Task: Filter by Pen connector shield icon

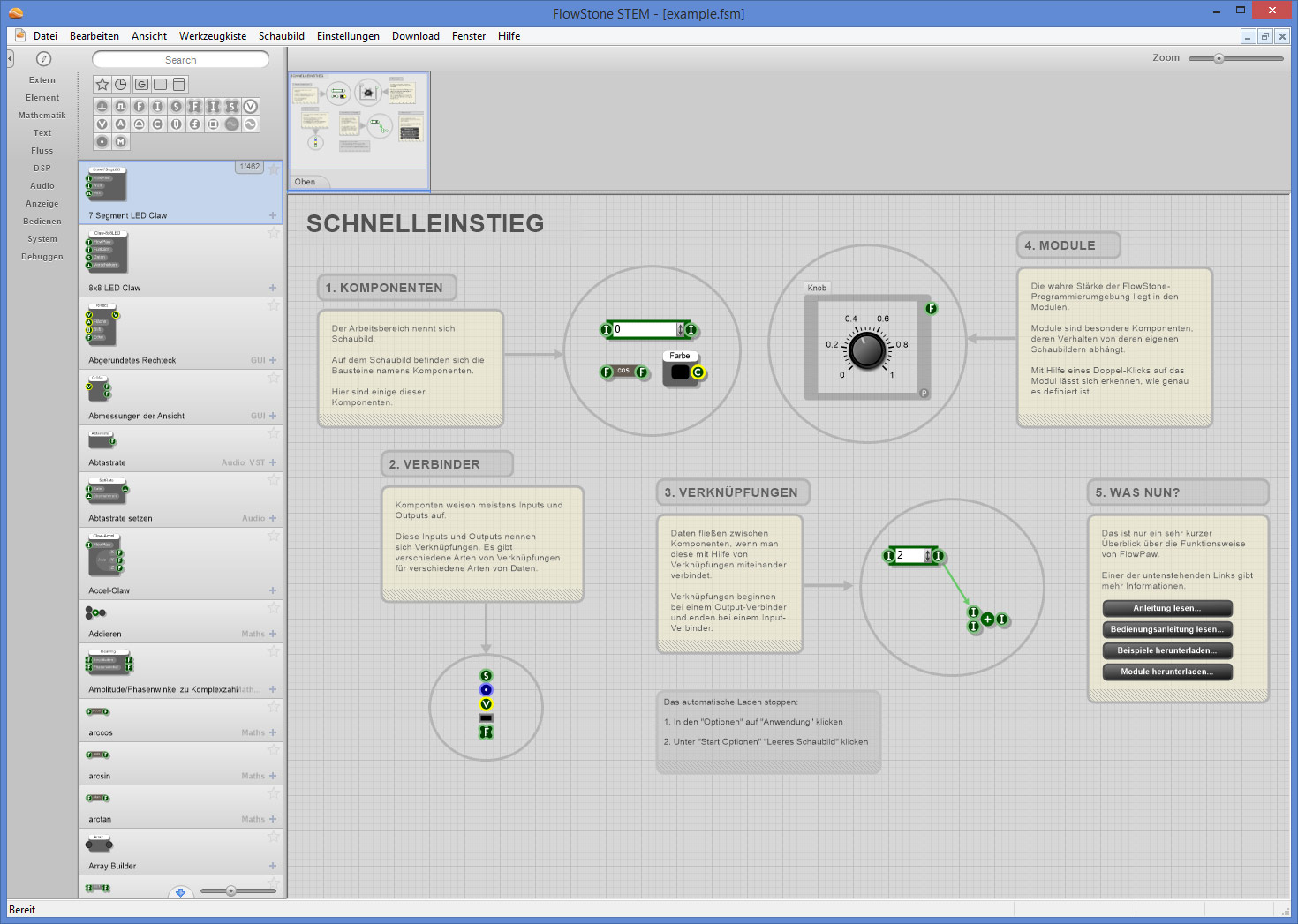Action: coord(176,124)
